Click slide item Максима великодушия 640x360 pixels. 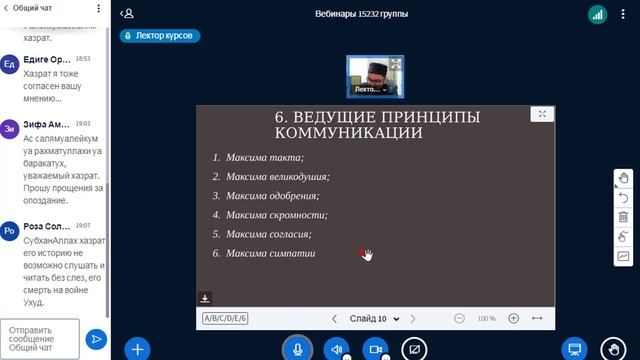coord(278,177)
